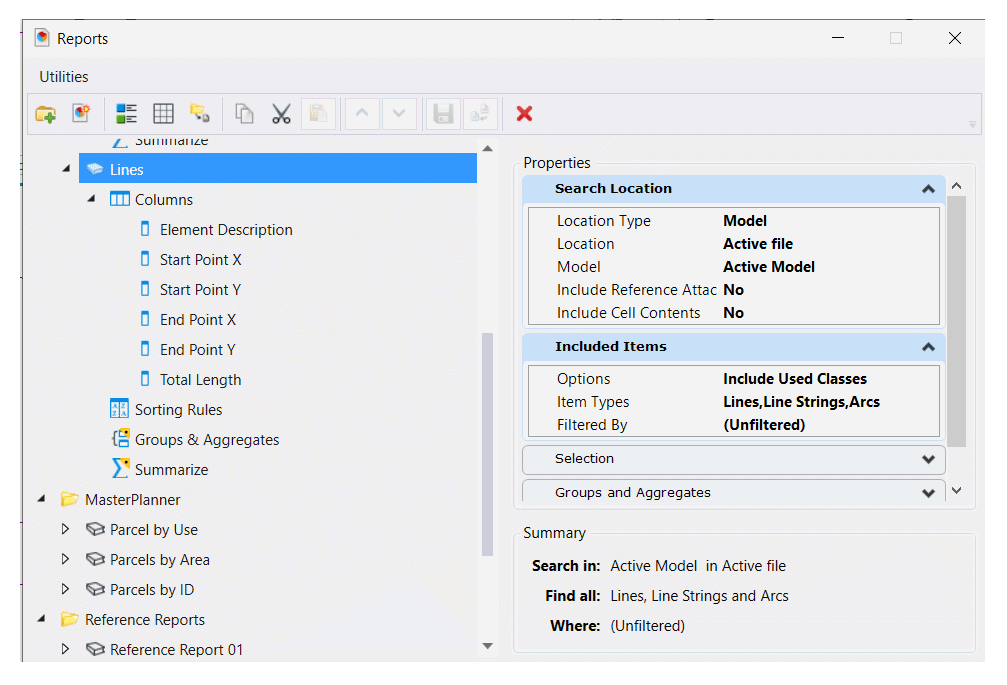Collapse the MasterPlanner category
This screenshot has width=1007, height=685.
click(x=42, y=499)
